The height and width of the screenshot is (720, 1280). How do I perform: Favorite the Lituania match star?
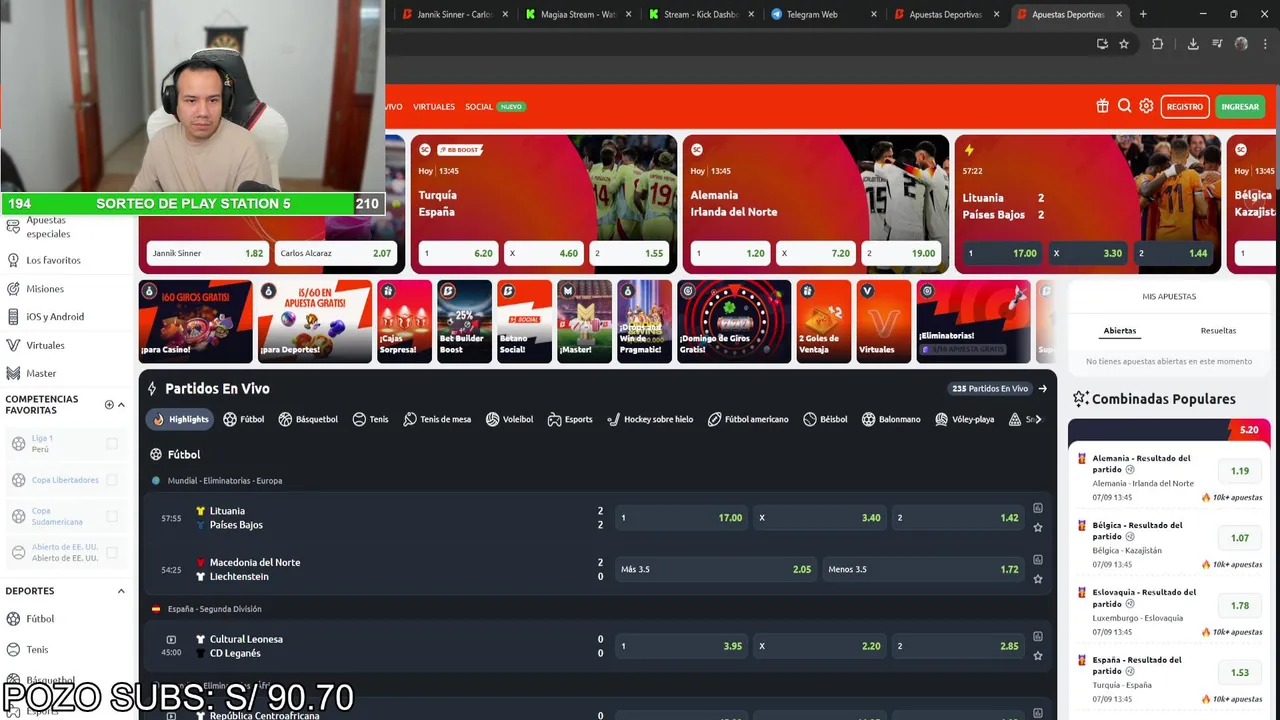coord(1038,528)
